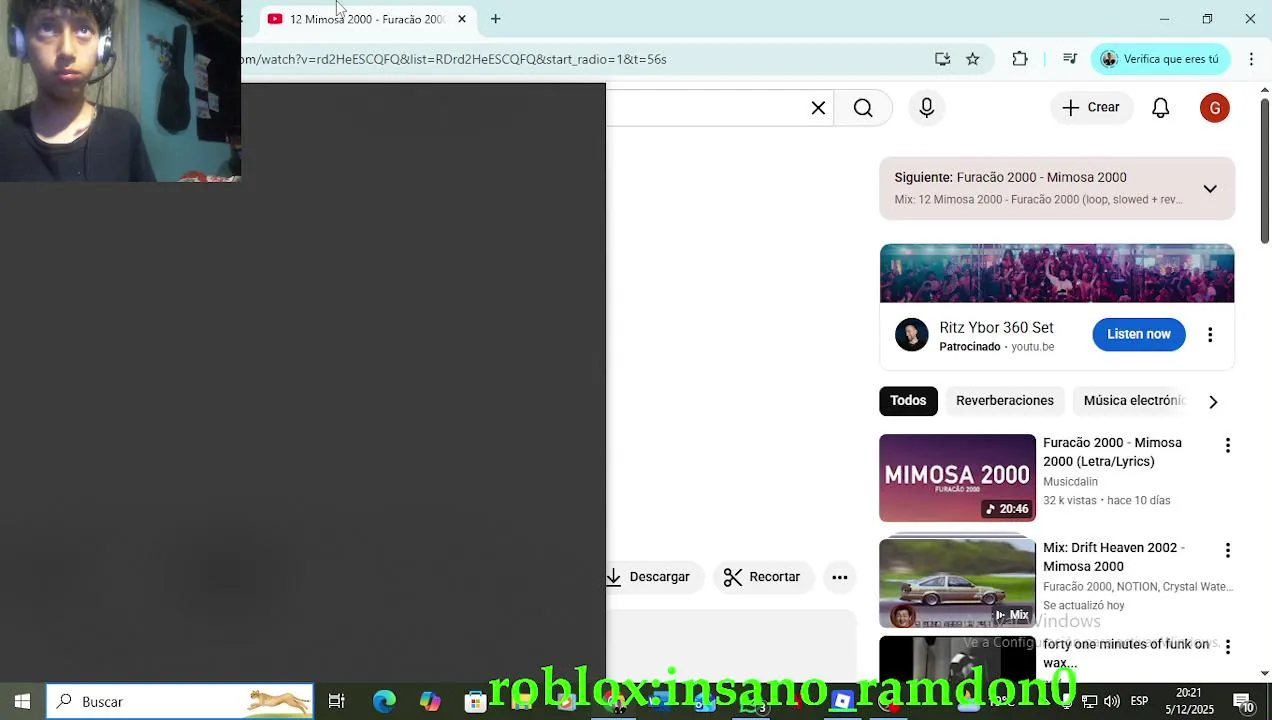This screenshot has height=720, width=1272.
Task: Click the 32 k vistas hace 10 días text
Action: coord(1106,500)
